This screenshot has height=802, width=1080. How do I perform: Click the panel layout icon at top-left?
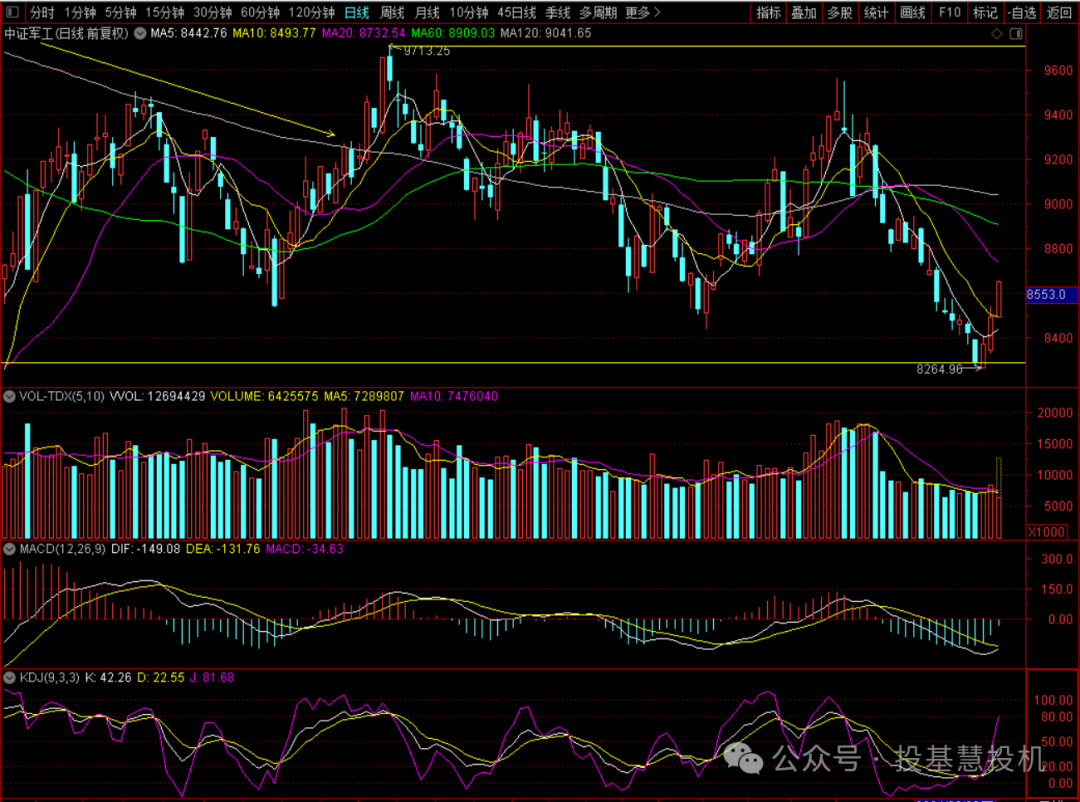point(12,12)
